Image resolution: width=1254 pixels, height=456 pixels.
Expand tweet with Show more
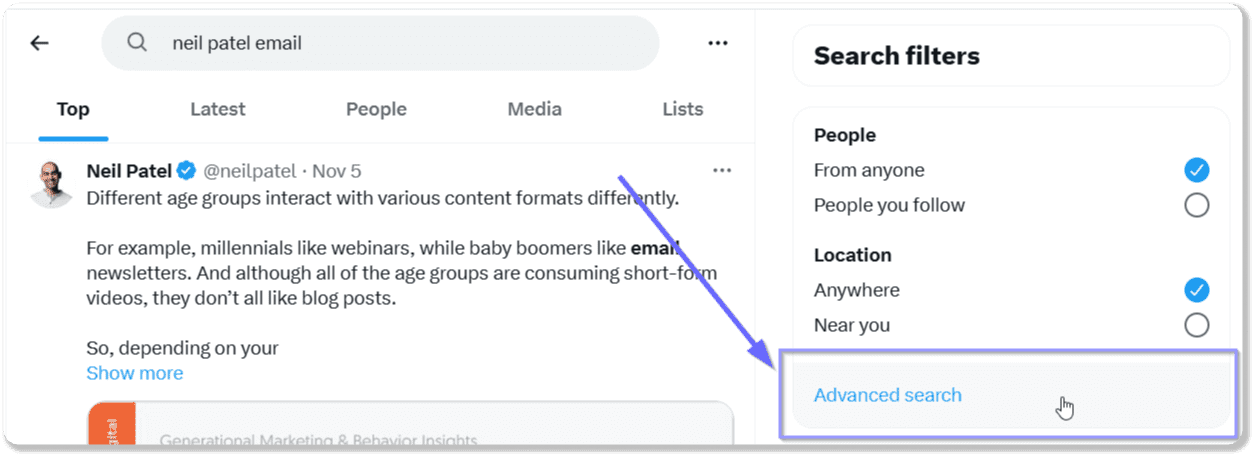pos(135,373)
